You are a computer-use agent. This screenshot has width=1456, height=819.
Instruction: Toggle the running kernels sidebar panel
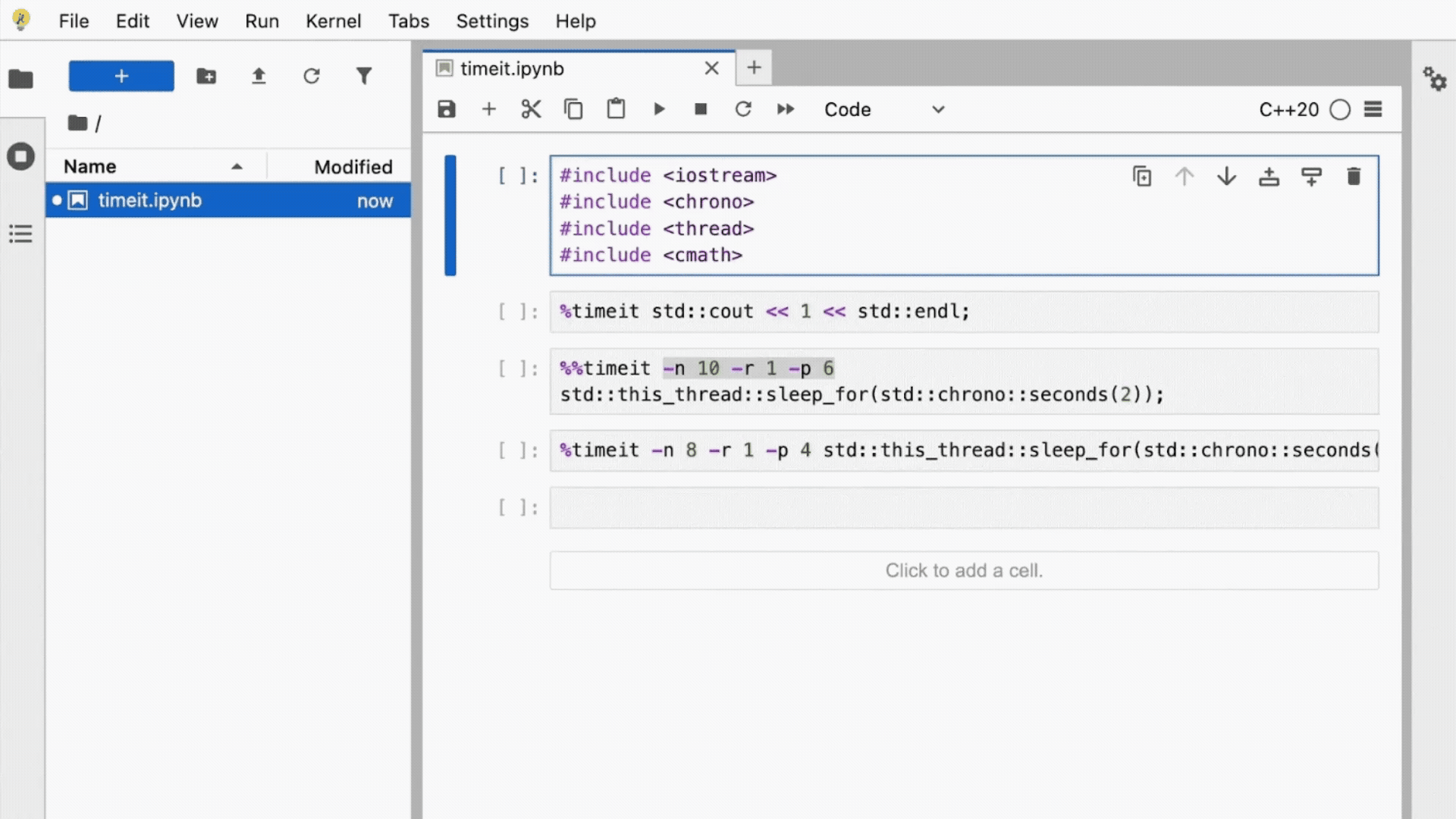[20, 157]
